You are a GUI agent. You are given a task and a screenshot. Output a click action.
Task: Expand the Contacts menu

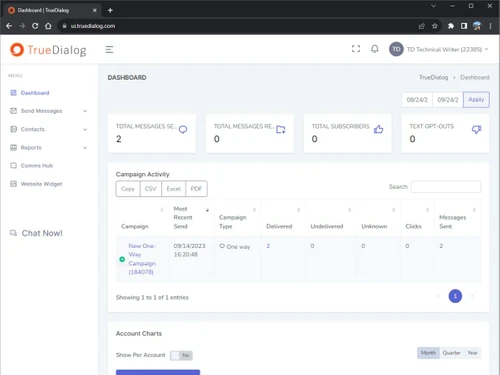33,129
